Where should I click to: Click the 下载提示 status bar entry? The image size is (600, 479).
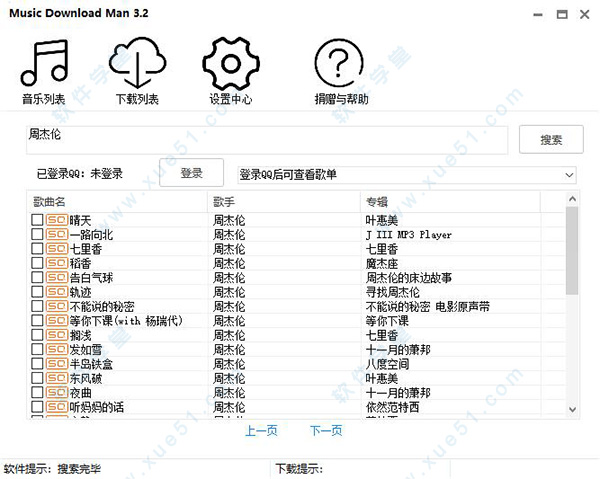[x=299, y=469]
